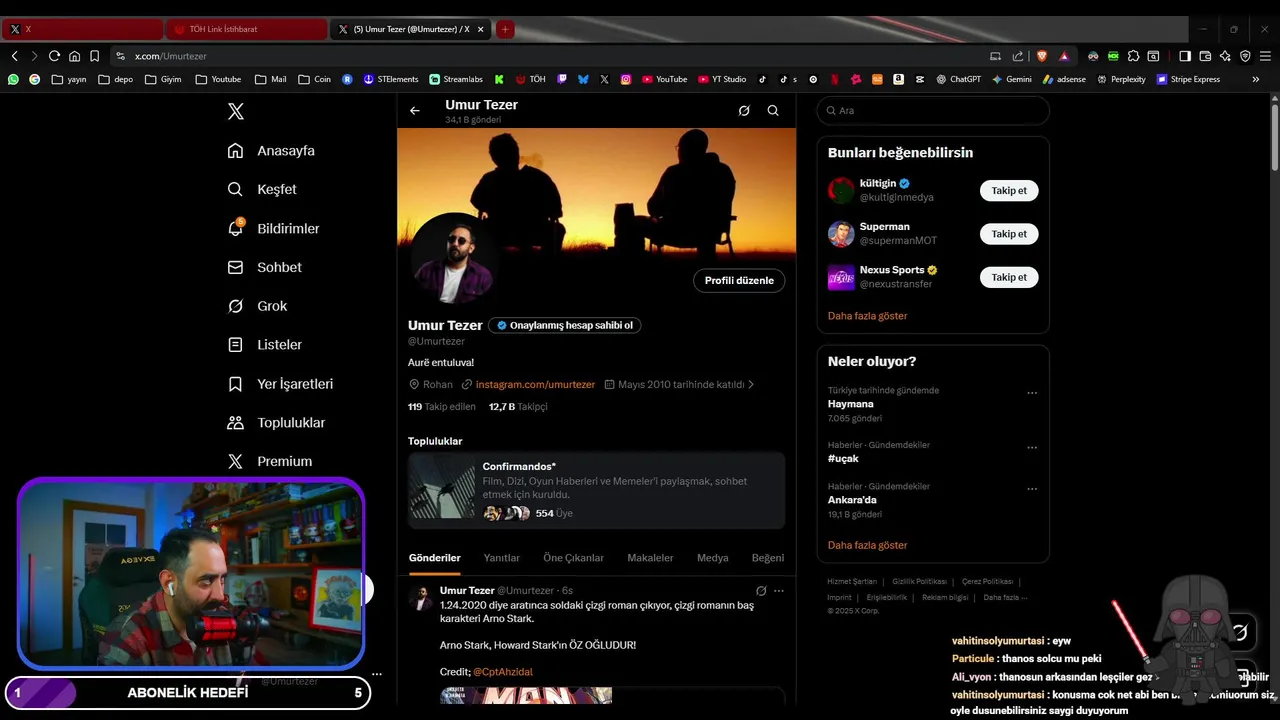Click the Ara search field

[x=933, y=111]
